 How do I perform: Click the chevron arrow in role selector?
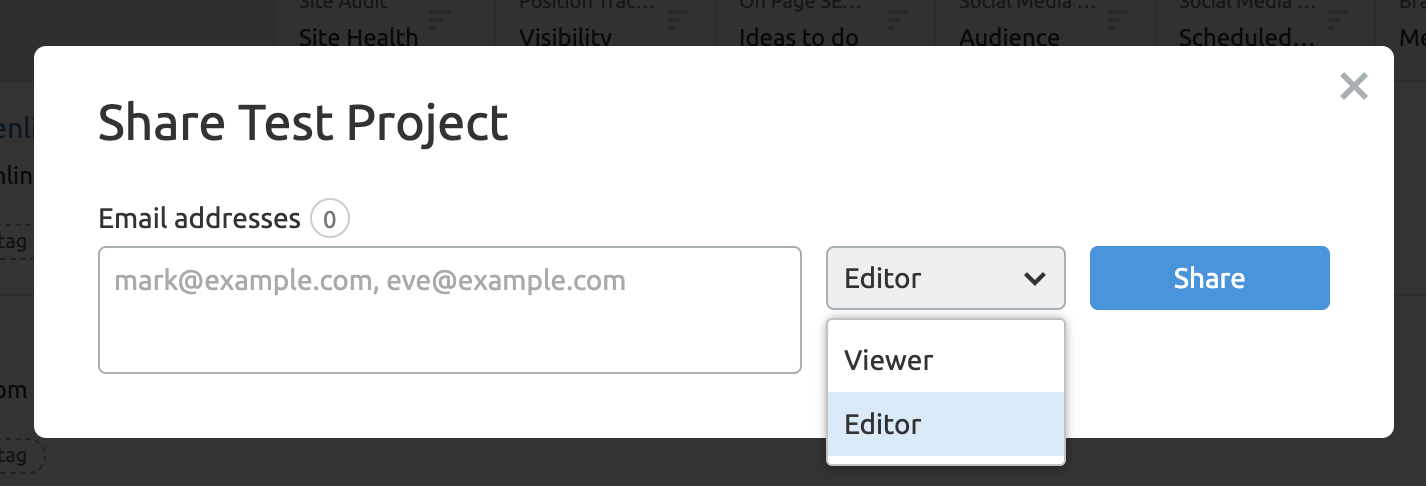[x=1035, y=279]
